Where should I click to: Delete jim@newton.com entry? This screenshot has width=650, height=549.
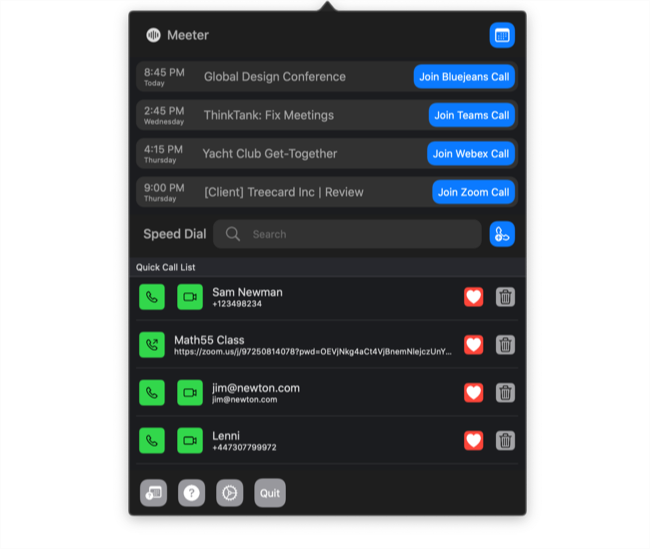(505, 392)
